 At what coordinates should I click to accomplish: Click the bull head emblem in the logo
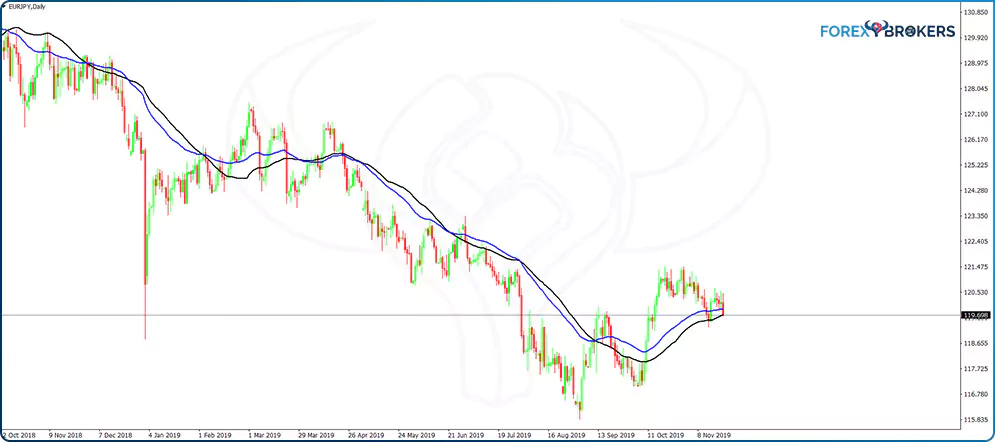click(878, 30)
